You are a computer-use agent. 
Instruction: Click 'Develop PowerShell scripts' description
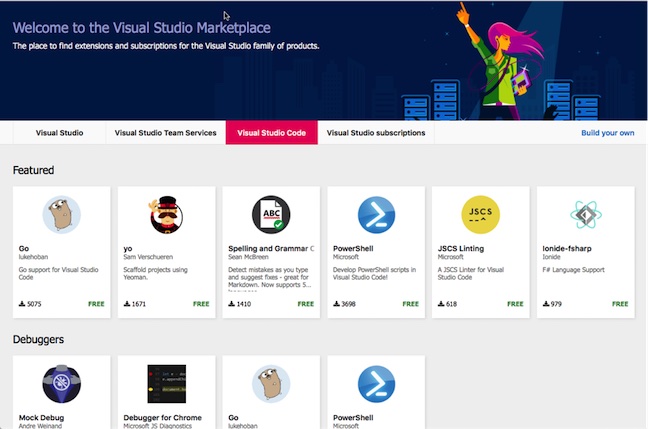374,273
